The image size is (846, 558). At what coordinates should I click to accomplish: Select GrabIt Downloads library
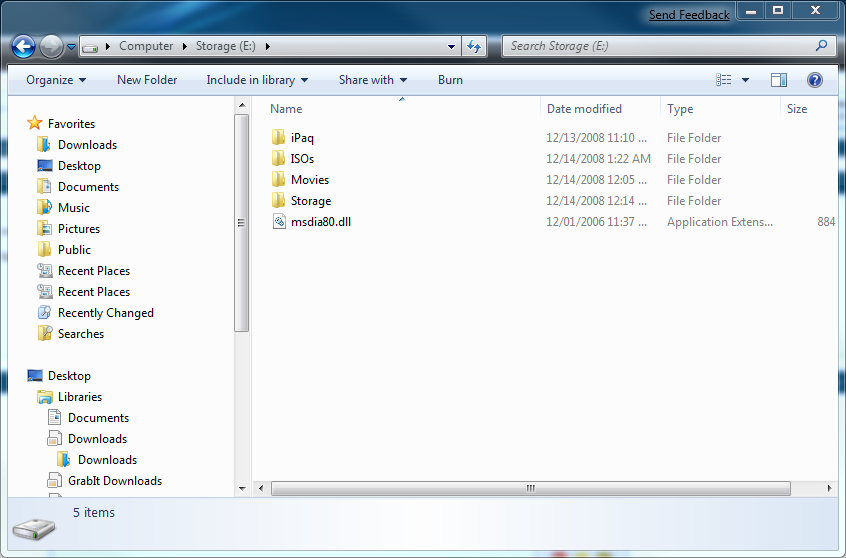[115, 481]
